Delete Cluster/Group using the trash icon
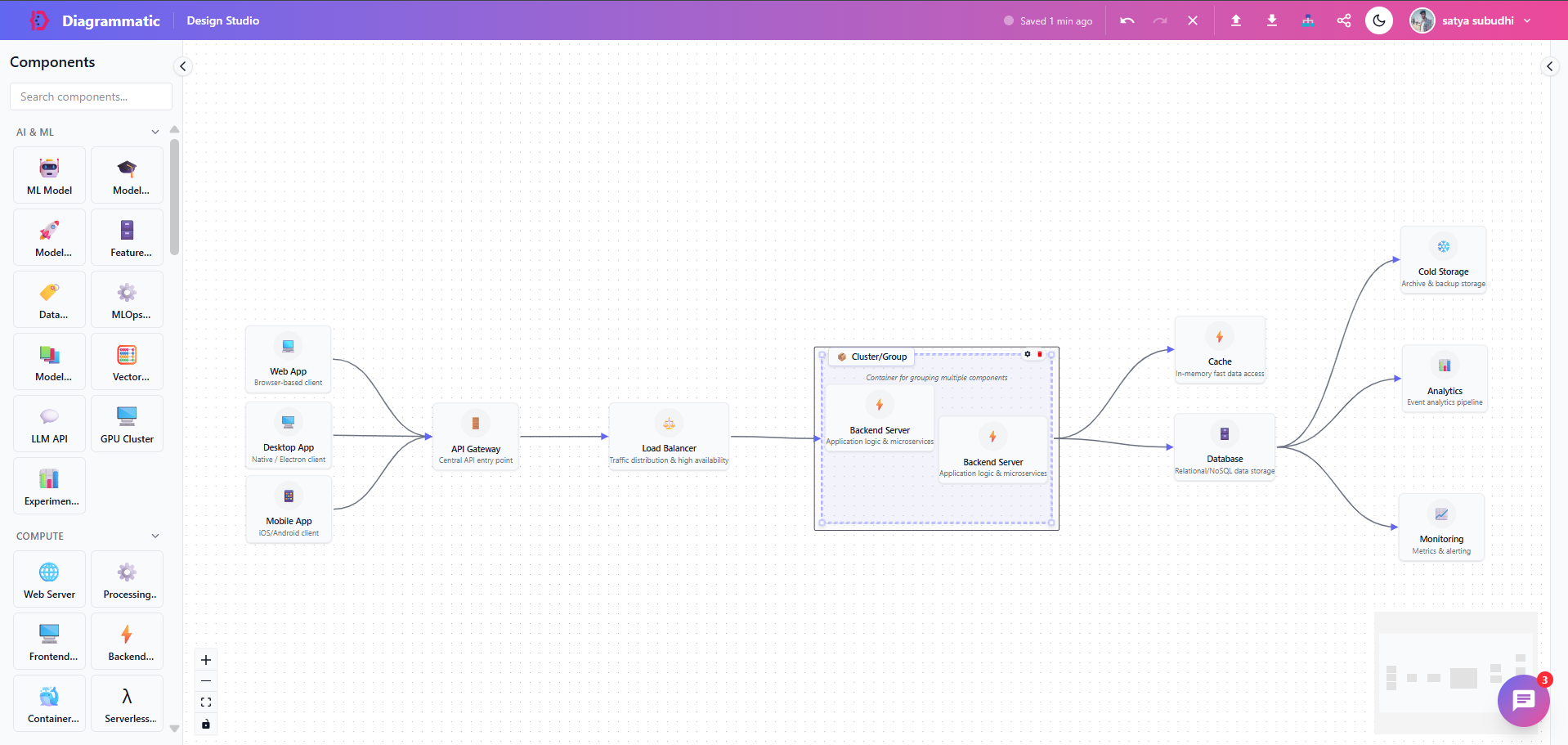 pyautogui.click(x=1040, y=354)
